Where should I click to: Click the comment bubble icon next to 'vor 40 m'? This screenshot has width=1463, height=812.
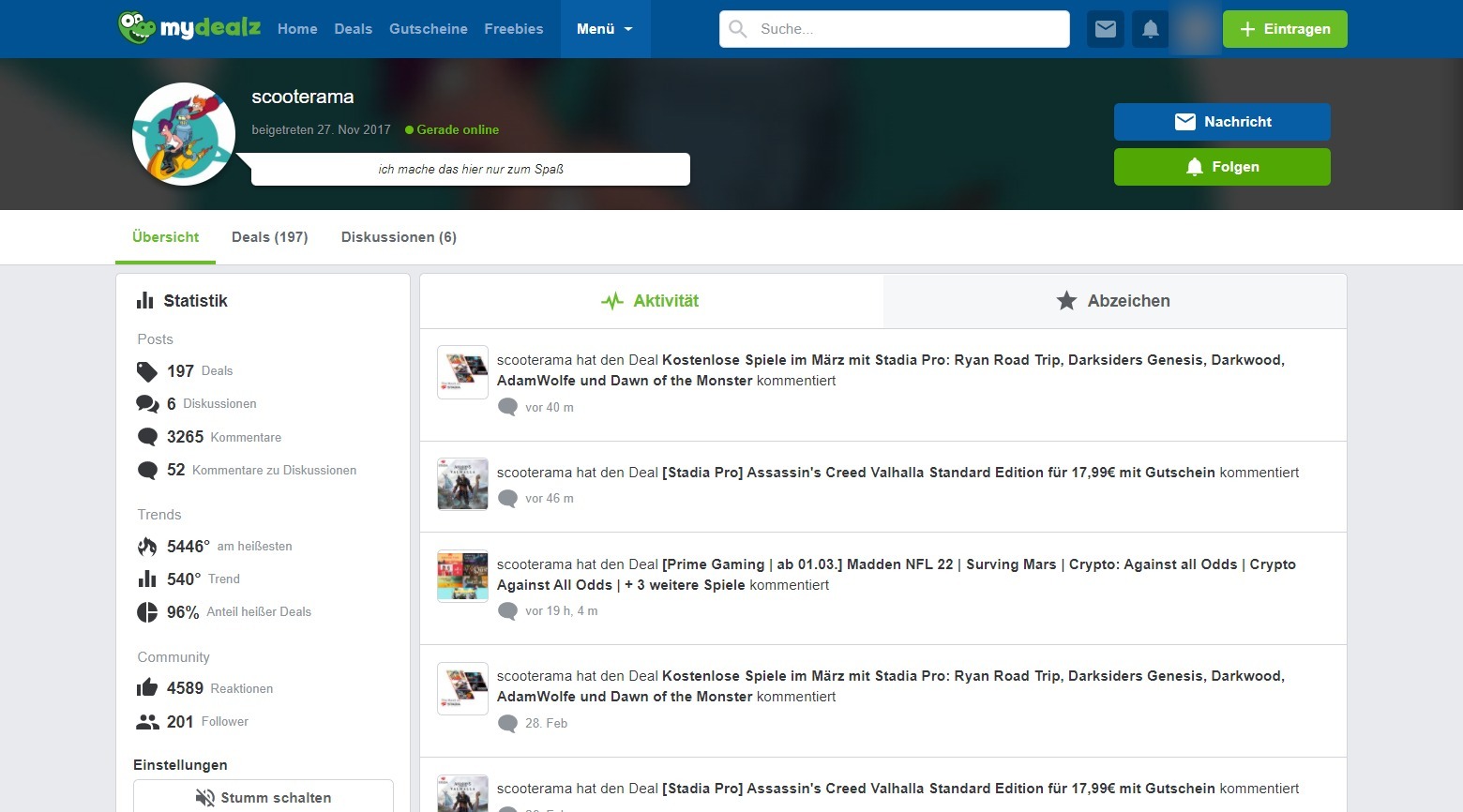507,407
